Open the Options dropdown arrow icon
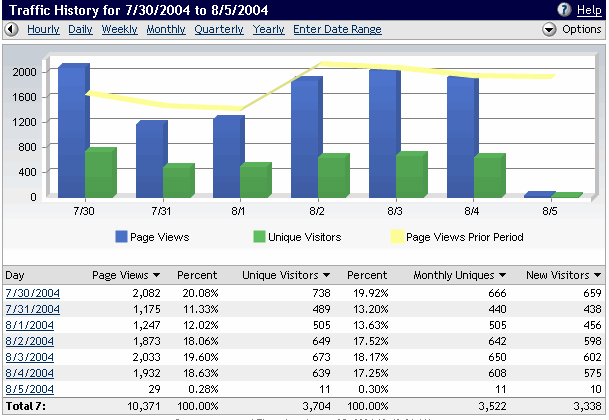This screenshot has width=609, height=420. click(x=549, y=30)
